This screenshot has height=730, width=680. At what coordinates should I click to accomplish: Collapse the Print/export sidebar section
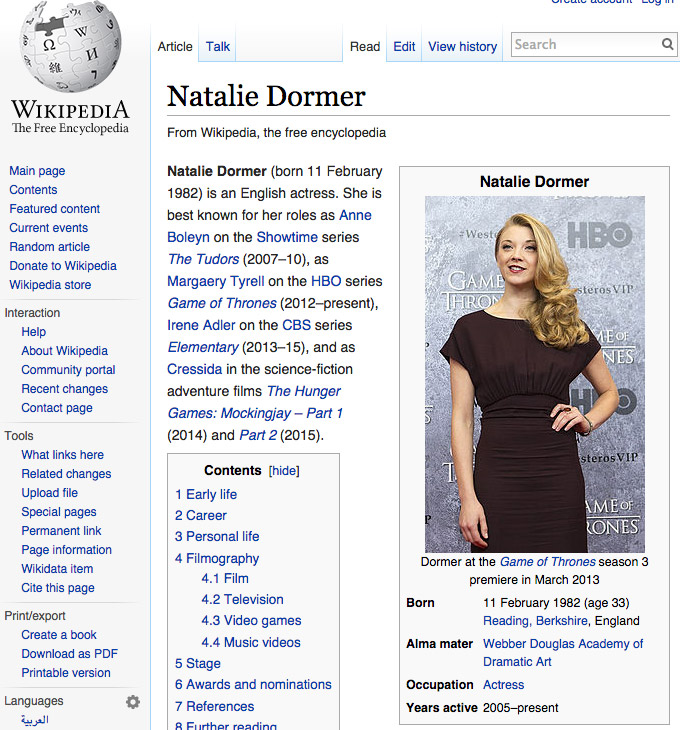pyautogui.click(x=35, y=616)
